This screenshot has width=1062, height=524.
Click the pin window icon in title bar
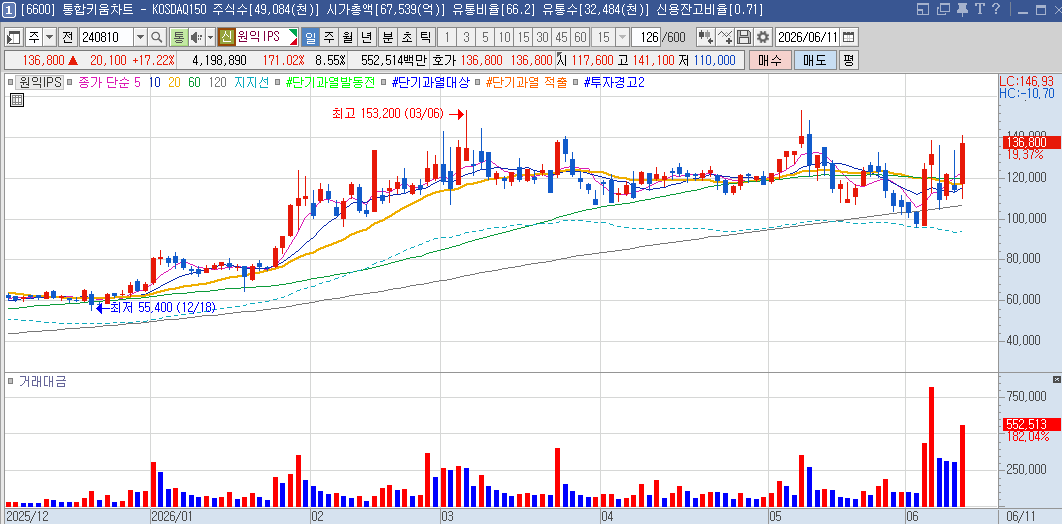[x=962, y=9]
